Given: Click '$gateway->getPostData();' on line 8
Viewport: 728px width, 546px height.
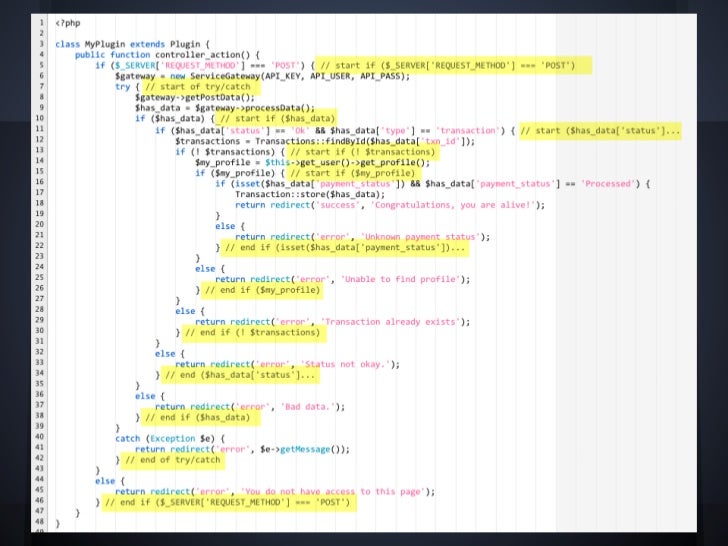Looking at the screenshot, I should tap(195, 98).
